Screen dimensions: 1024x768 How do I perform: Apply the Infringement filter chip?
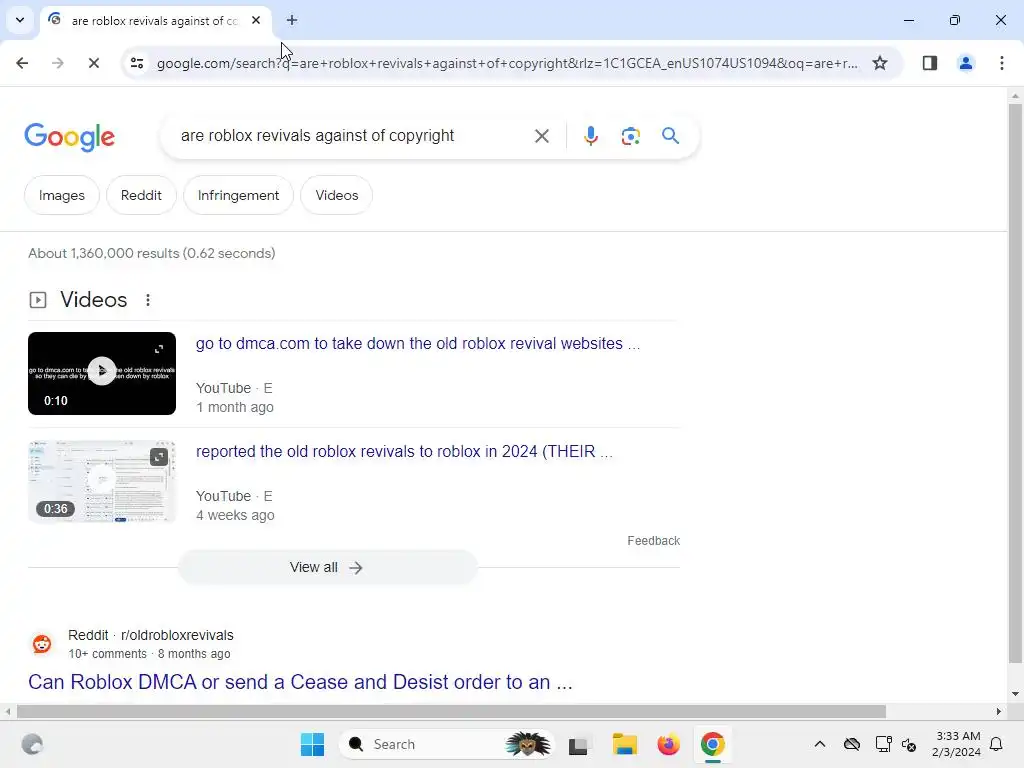tap(238, 195)
